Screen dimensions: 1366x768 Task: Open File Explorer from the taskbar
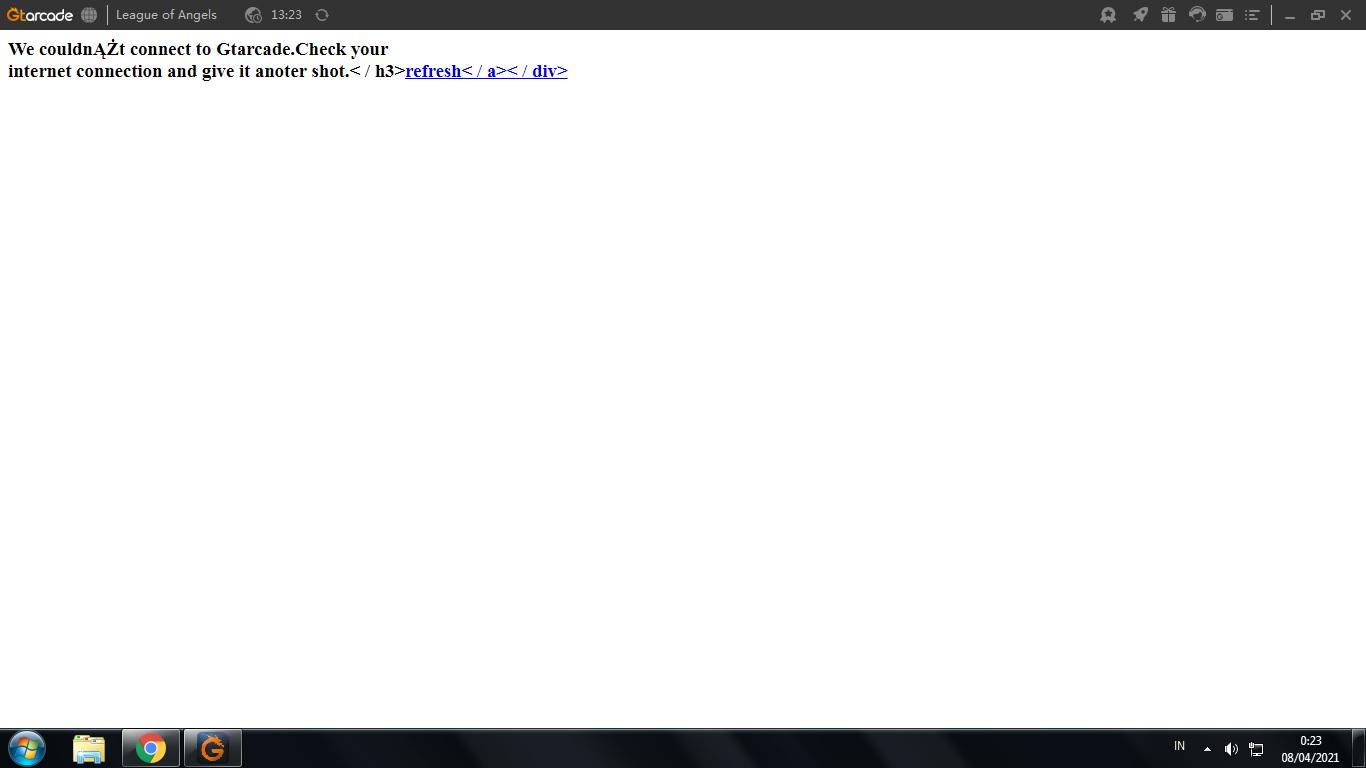89,748
